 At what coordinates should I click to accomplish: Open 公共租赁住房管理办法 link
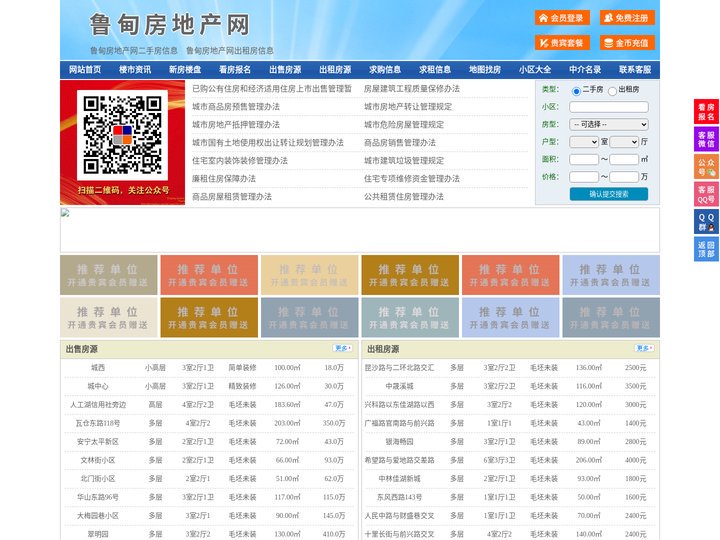(x=404, y=197)
